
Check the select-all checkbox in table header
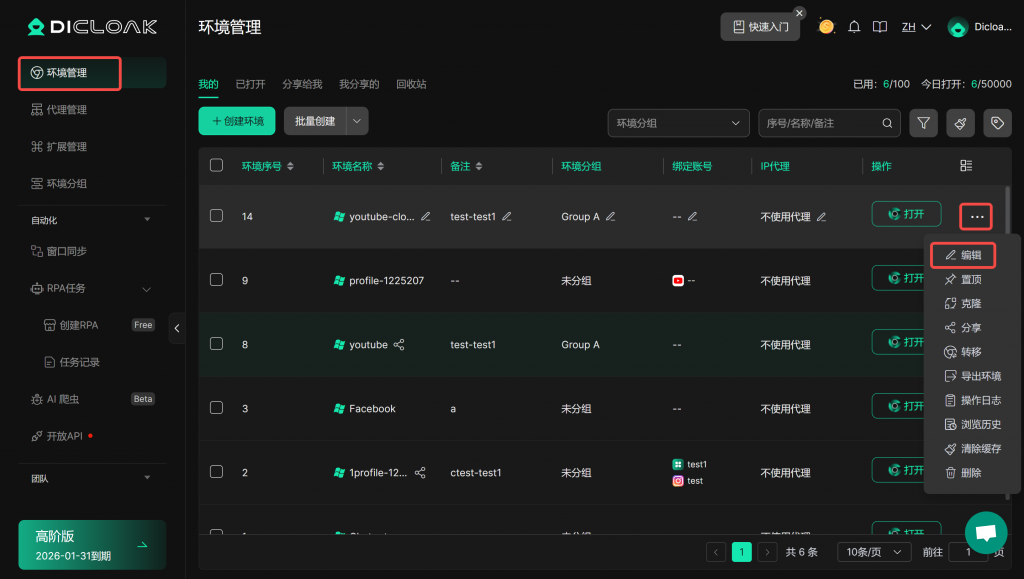(216, 166)
